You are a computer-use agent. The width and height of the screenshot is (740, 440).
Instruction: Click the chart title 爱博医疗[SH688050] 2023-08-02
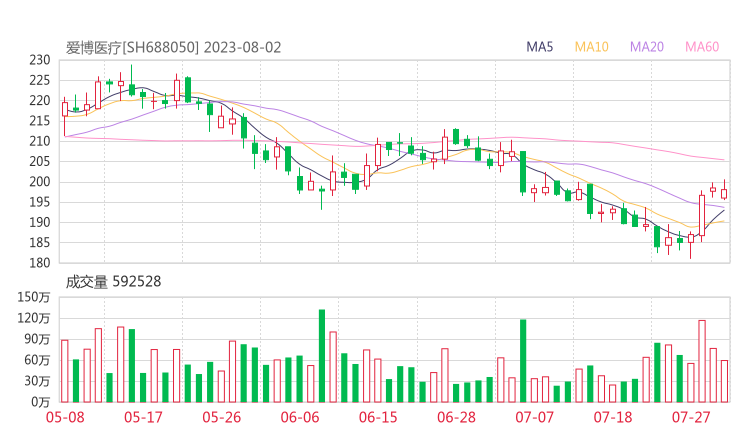(173, 48)
